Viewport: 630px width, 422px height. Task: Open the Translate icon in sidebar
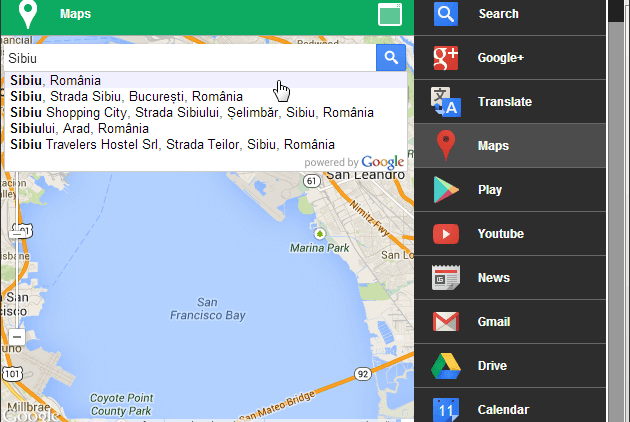click(x=446, y=102)
